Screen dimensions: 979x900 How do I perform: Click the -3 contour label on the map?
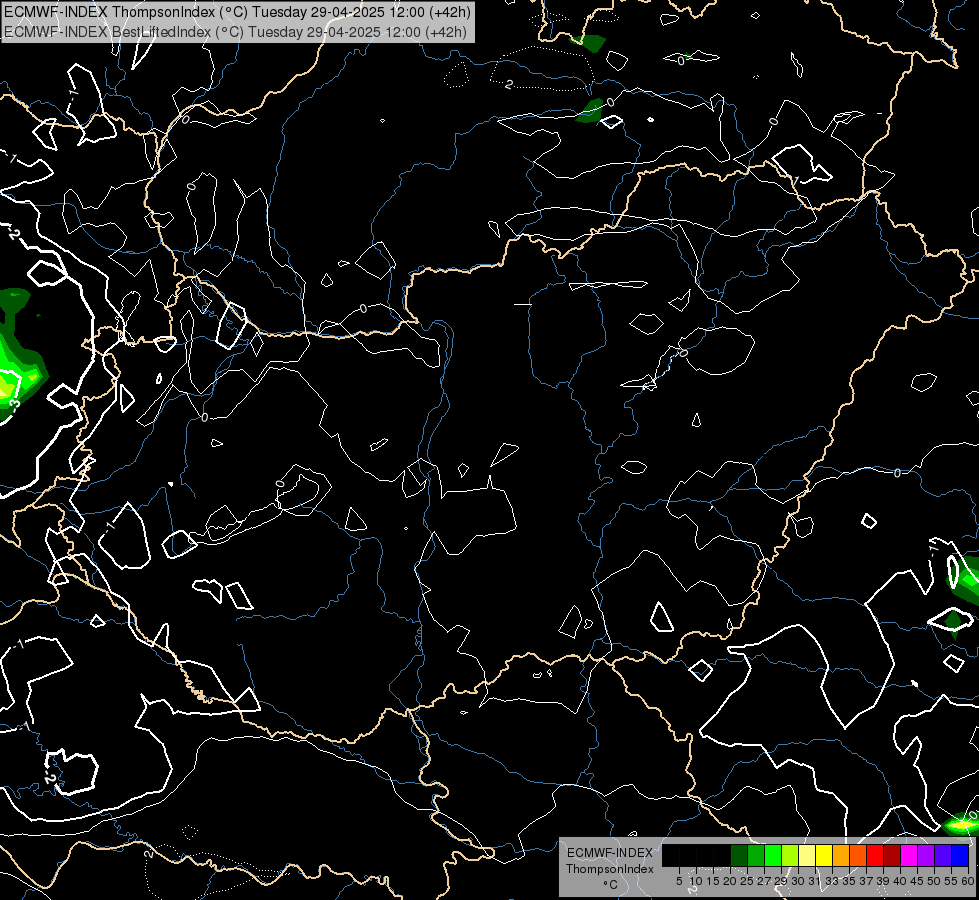(x=15, y=405)
